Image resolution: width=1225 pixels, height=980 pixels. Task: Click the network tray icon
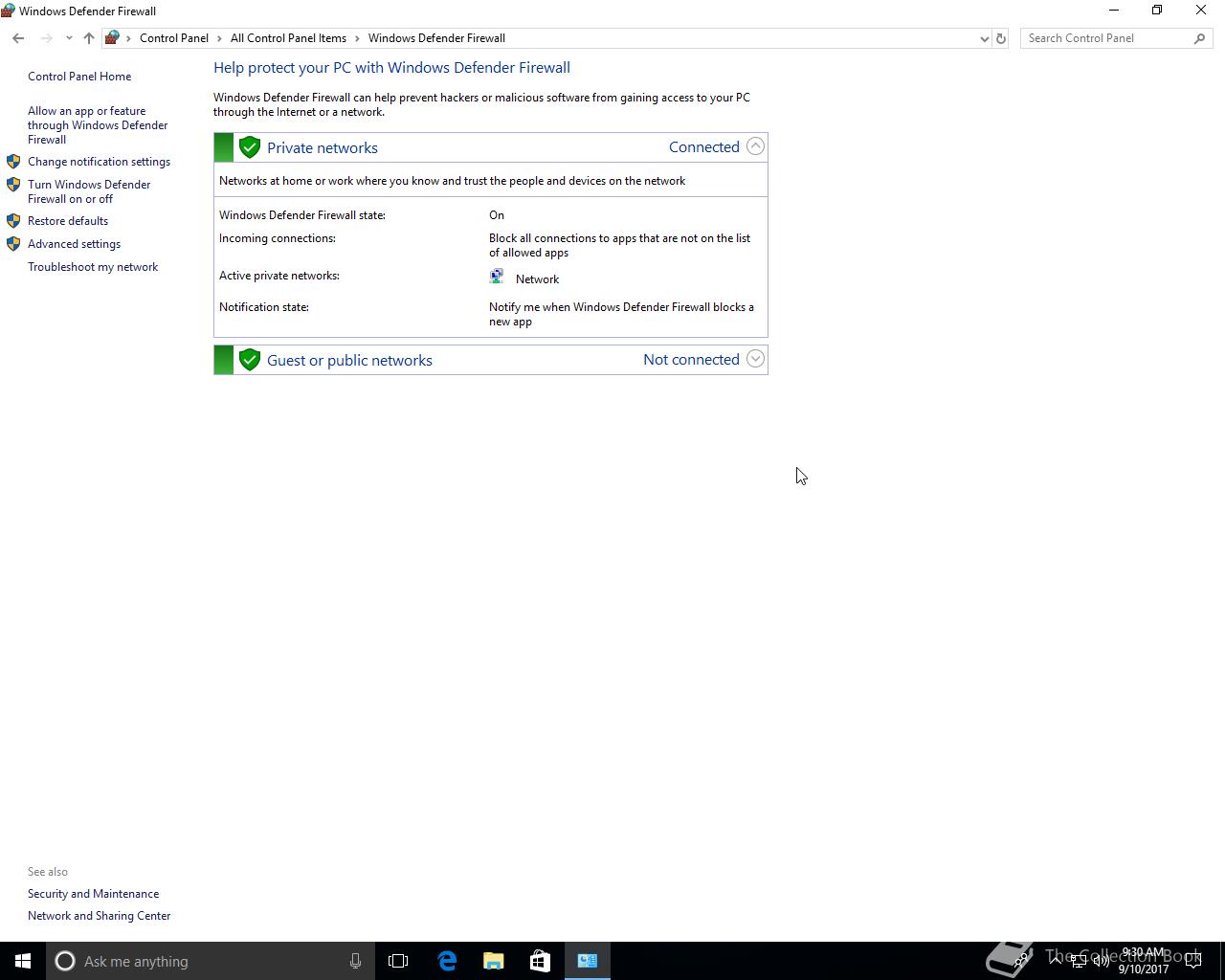coord(1079,961)
